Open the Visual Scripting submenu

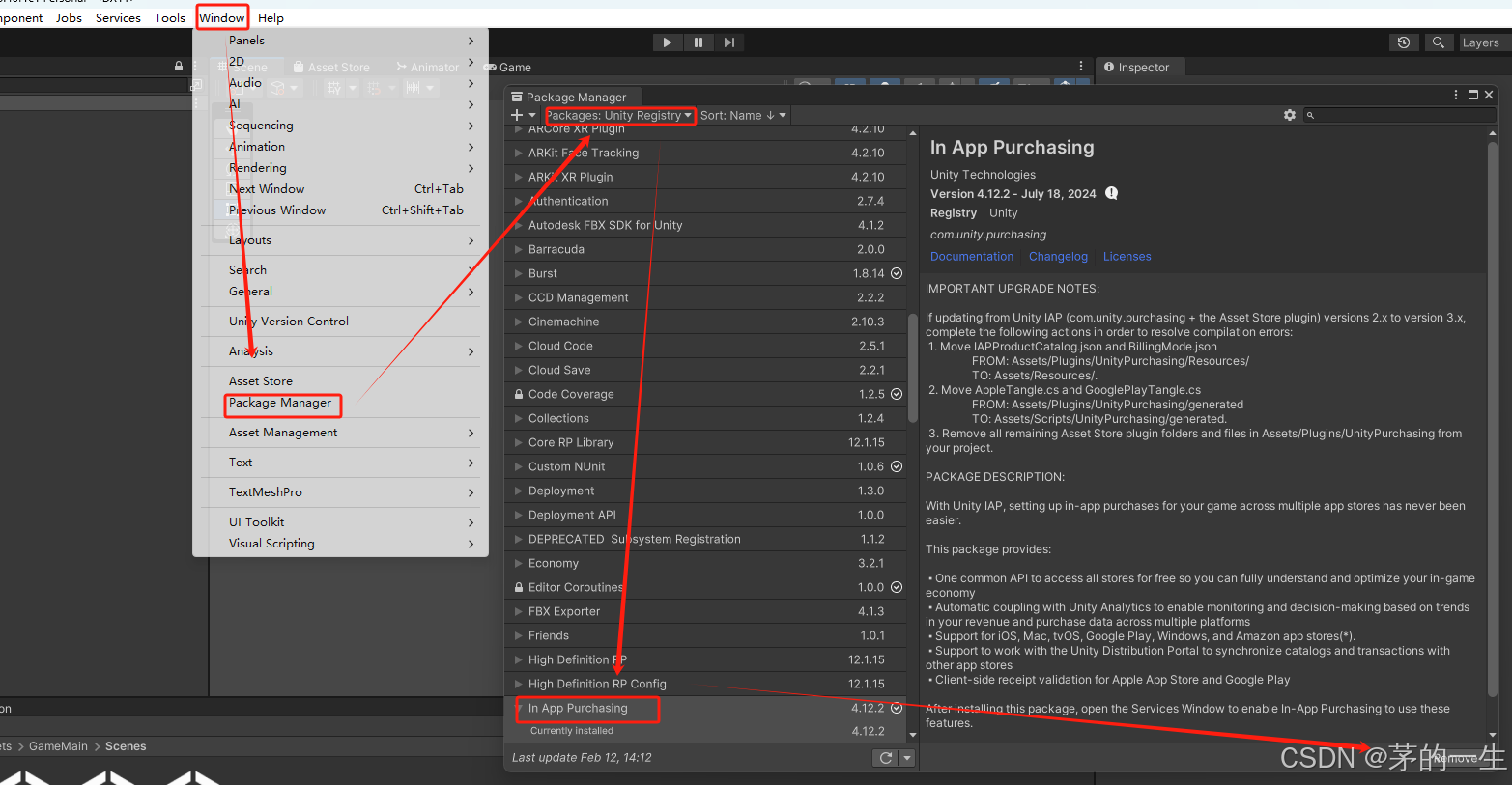340,544
